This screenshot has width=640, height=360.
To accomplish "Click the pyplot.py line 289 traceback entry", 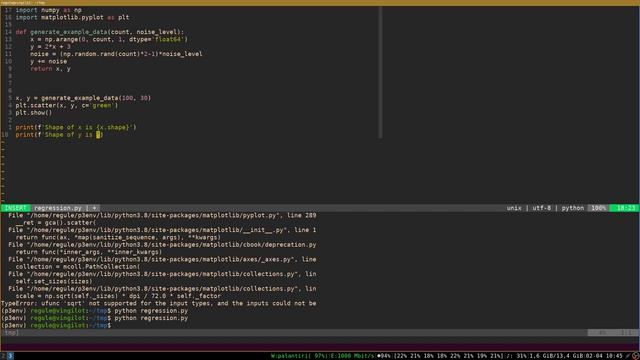I will pyautogui.click(x=162, y=216).
